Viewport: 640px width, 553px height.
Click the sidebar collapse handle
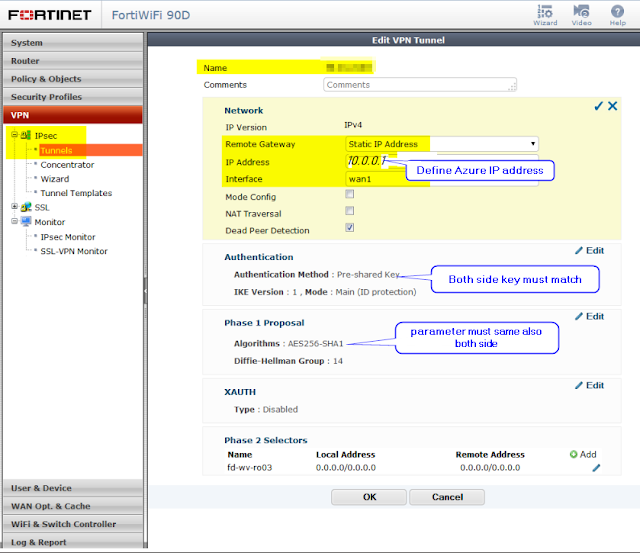coord(145,291)
